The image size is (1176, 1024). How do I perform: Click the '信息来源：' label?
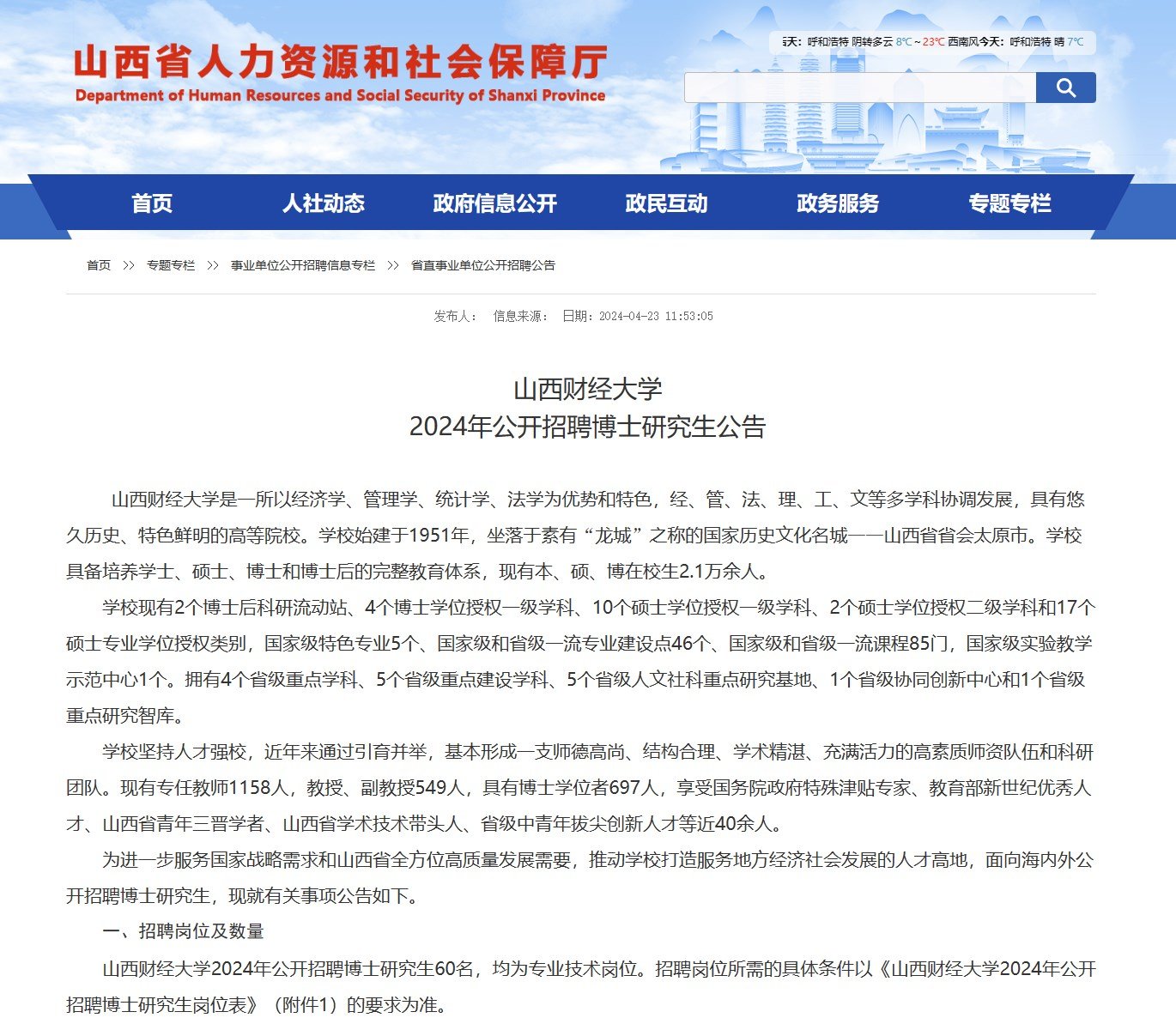pyautogui.click(x=521, y=316)
